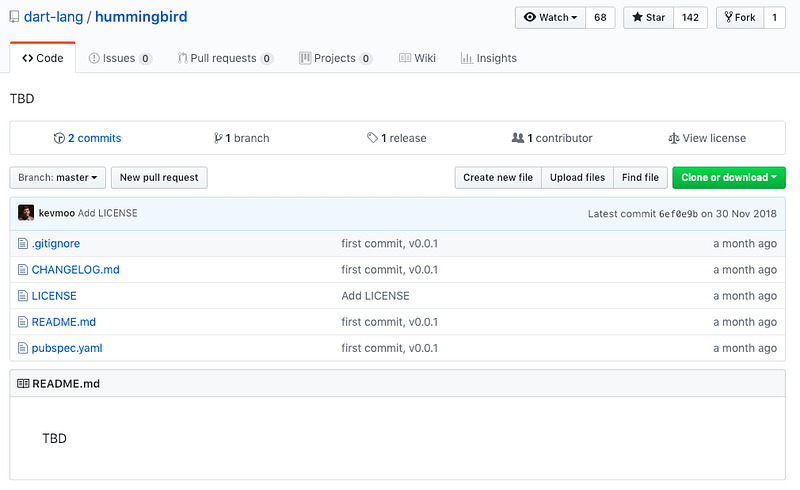Click the branch icon beside 1 branch
This screenshot has width=800, height=490.
[218, 138]
